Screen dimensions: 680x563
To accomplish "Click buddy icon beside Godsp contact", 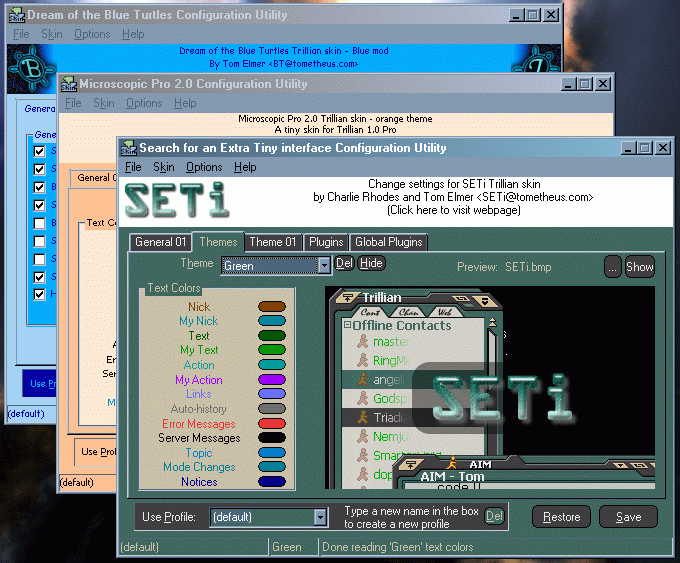I will tap(362, 398).
